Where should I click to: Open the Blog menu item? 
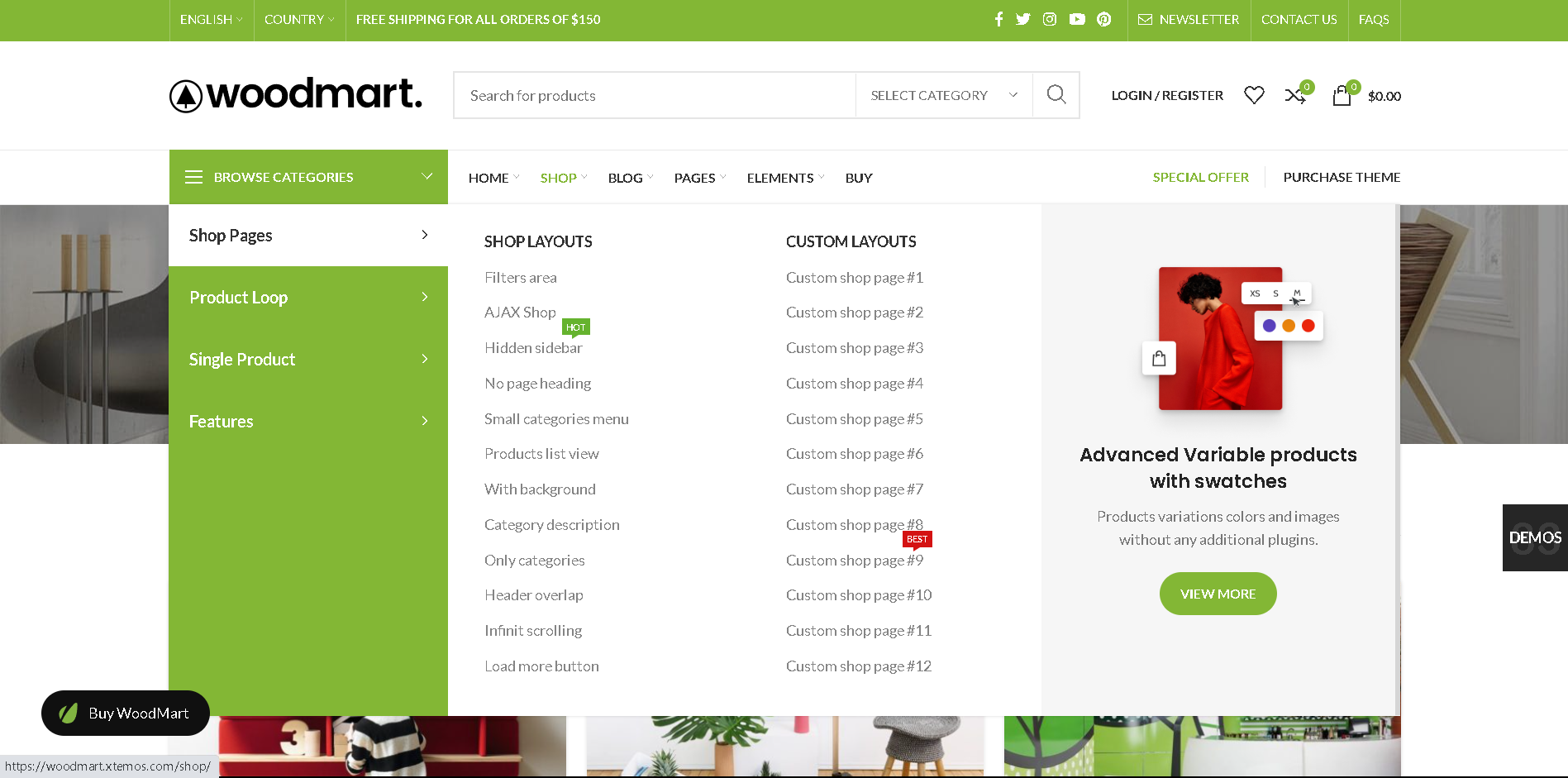tap(626, 178)
